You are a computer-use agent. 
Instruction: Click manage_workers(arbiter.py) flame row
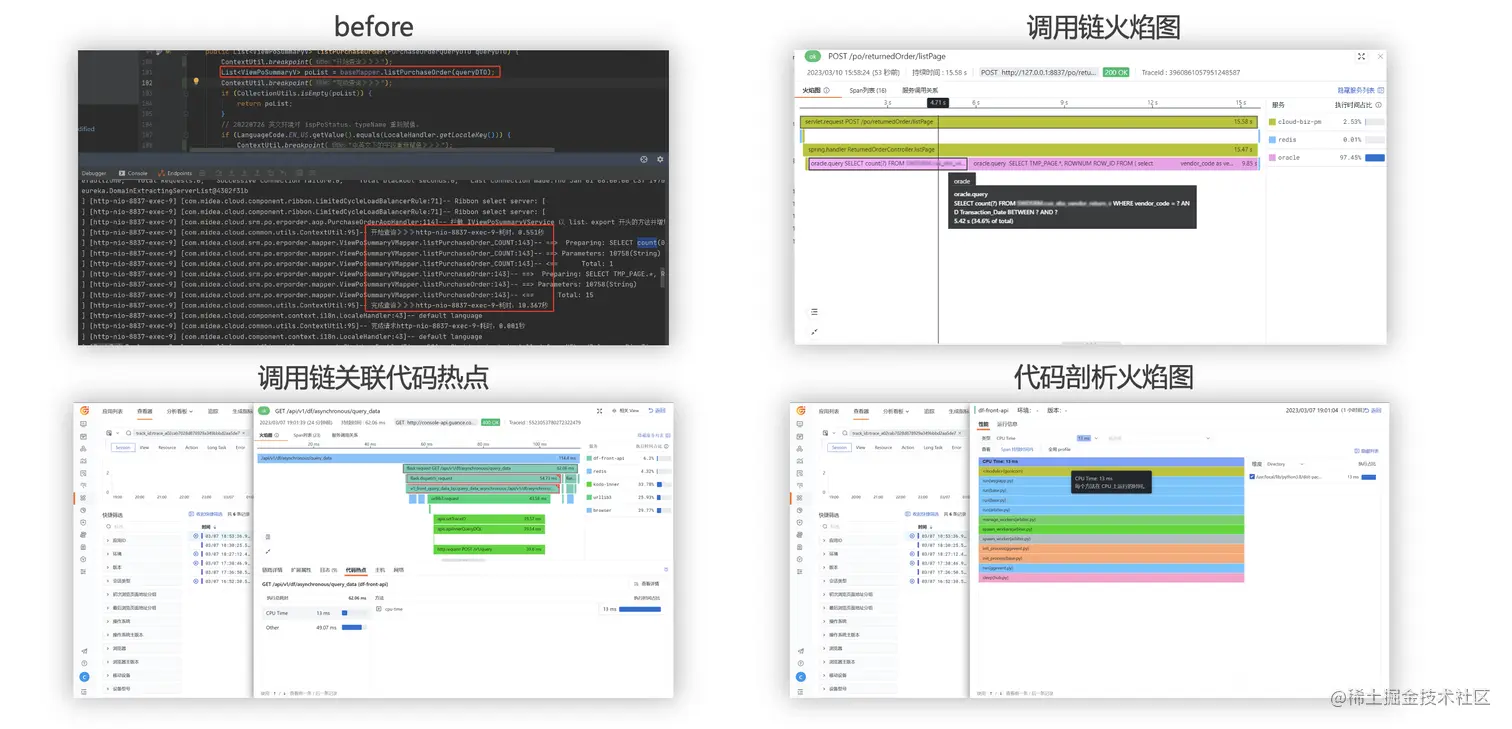coord(1111,520)
